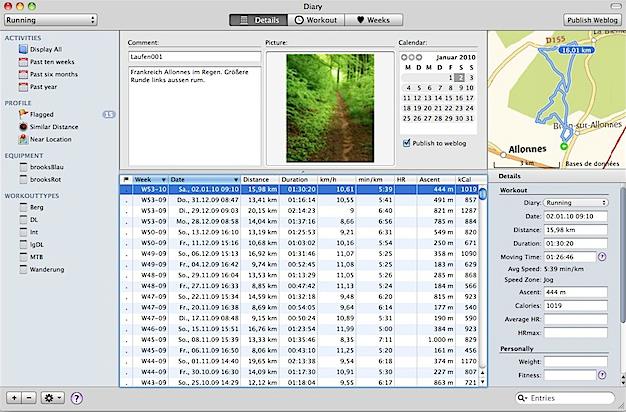Image resolution: width=626 pixels, height=412 pixels.
Task: Select the row dated So., 08.11.09 15:39
Action: click(x=299, y=340)
